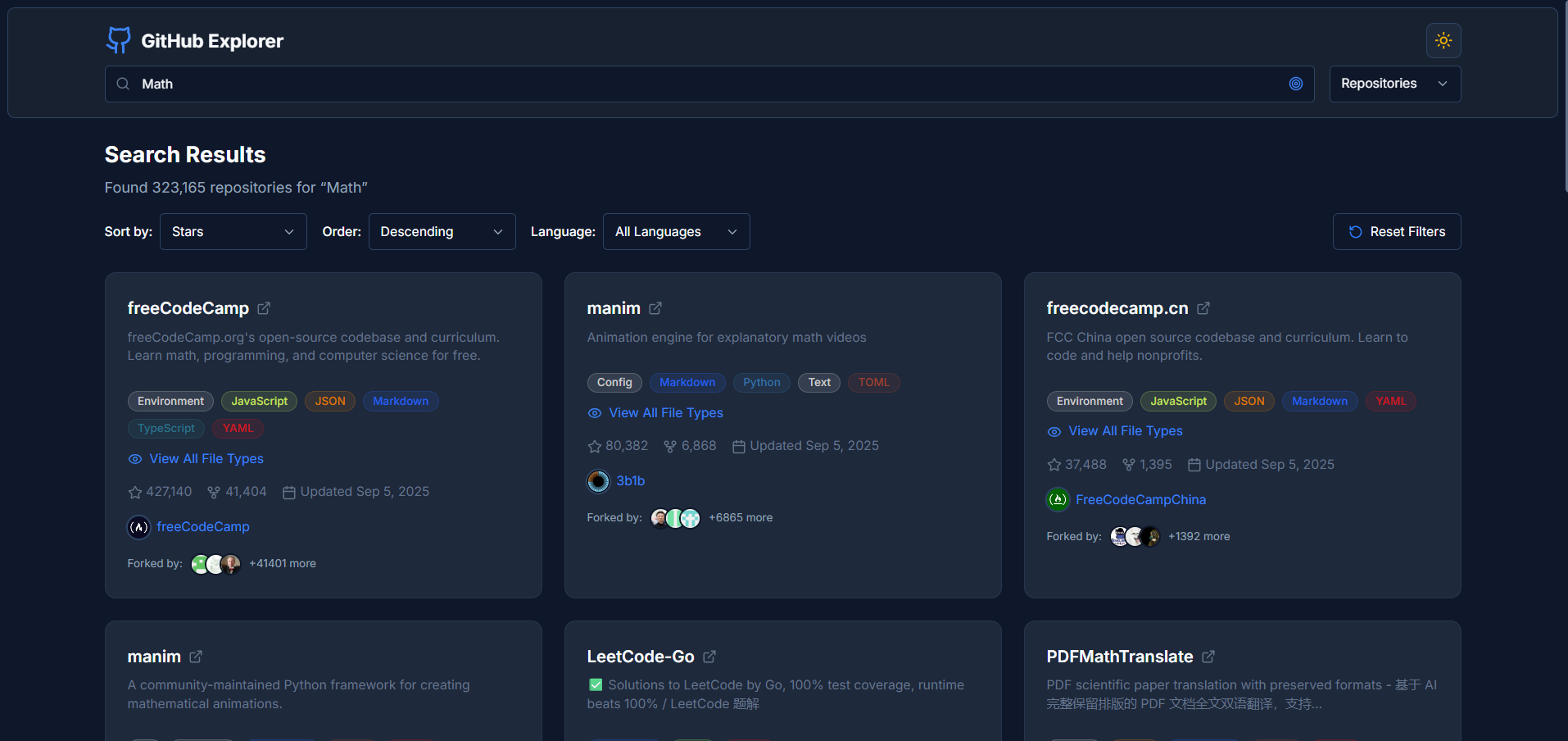This screenshot has height=741, width=1568.
Task: Toggle light mode with the sun icon
Action: click(1443, 40)
